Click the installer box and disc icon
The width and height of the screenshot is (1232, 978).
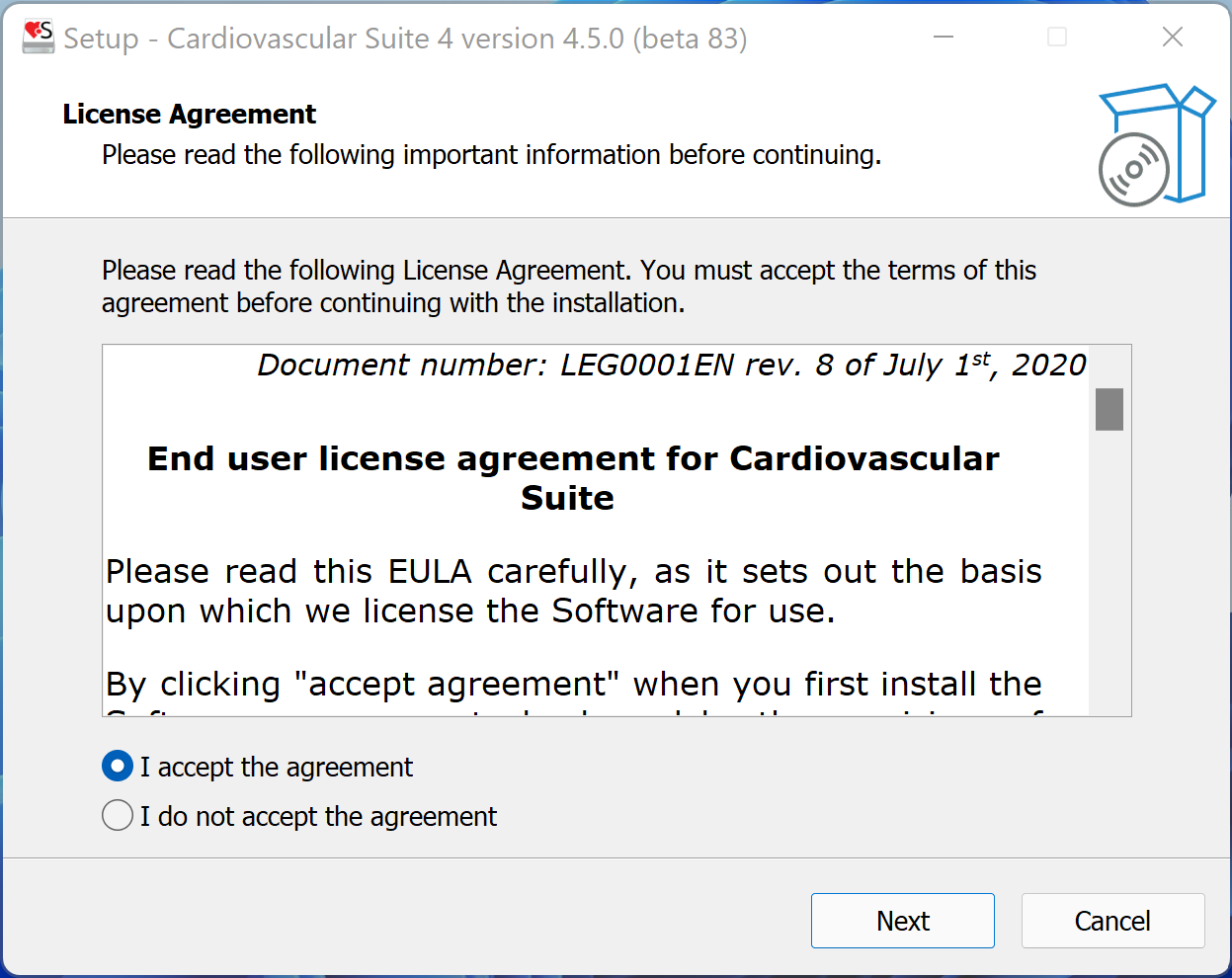(x=1155, y=145)
